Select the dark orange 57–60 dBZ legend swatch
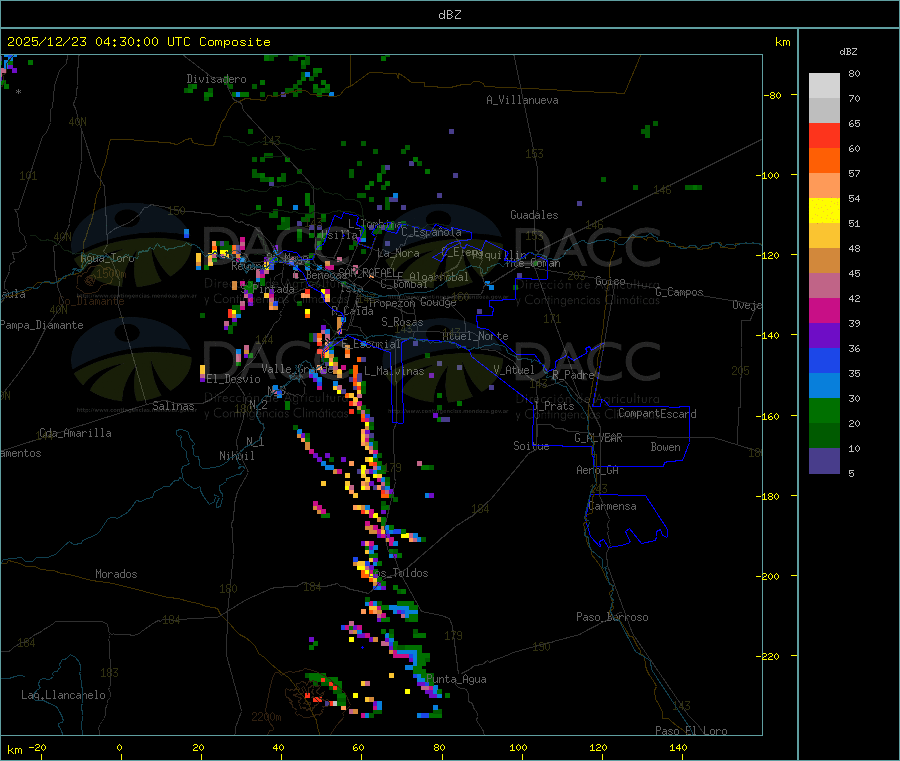Image resolution: width=900 pixels, height=761 pixels. [824, 161]
